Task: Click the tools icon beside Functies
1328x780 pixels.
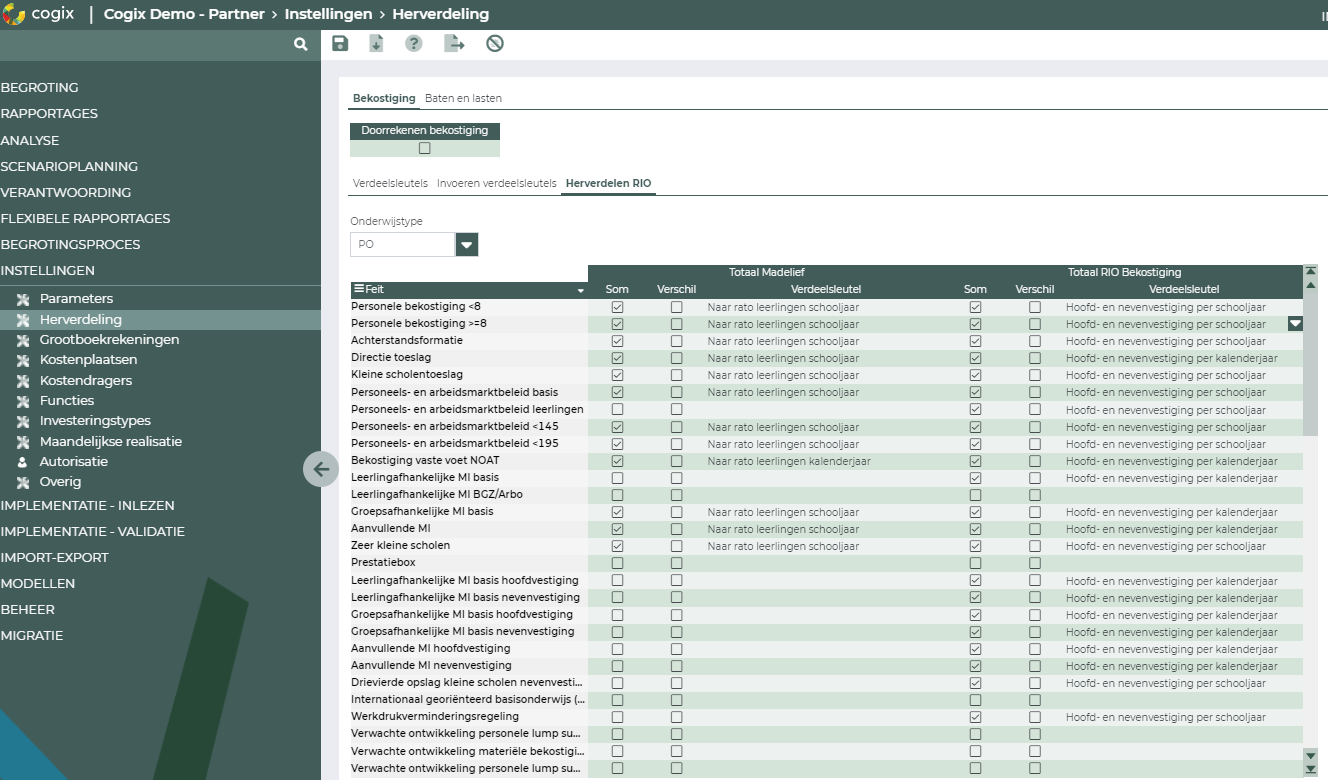Action: click(x=23, y=401)
